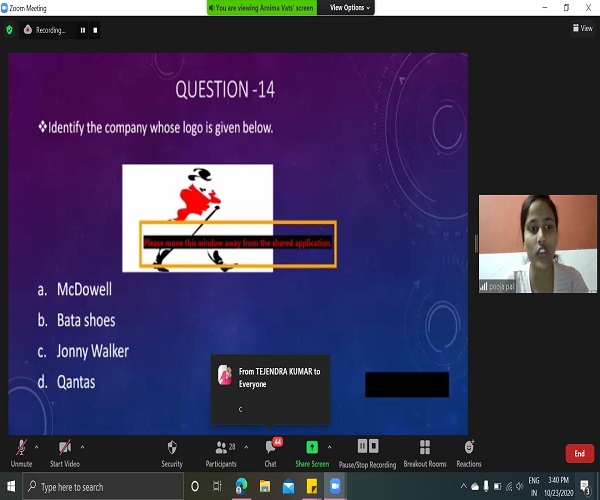
Task: Open Windows Start menu
Action: [x=11, y=486]
